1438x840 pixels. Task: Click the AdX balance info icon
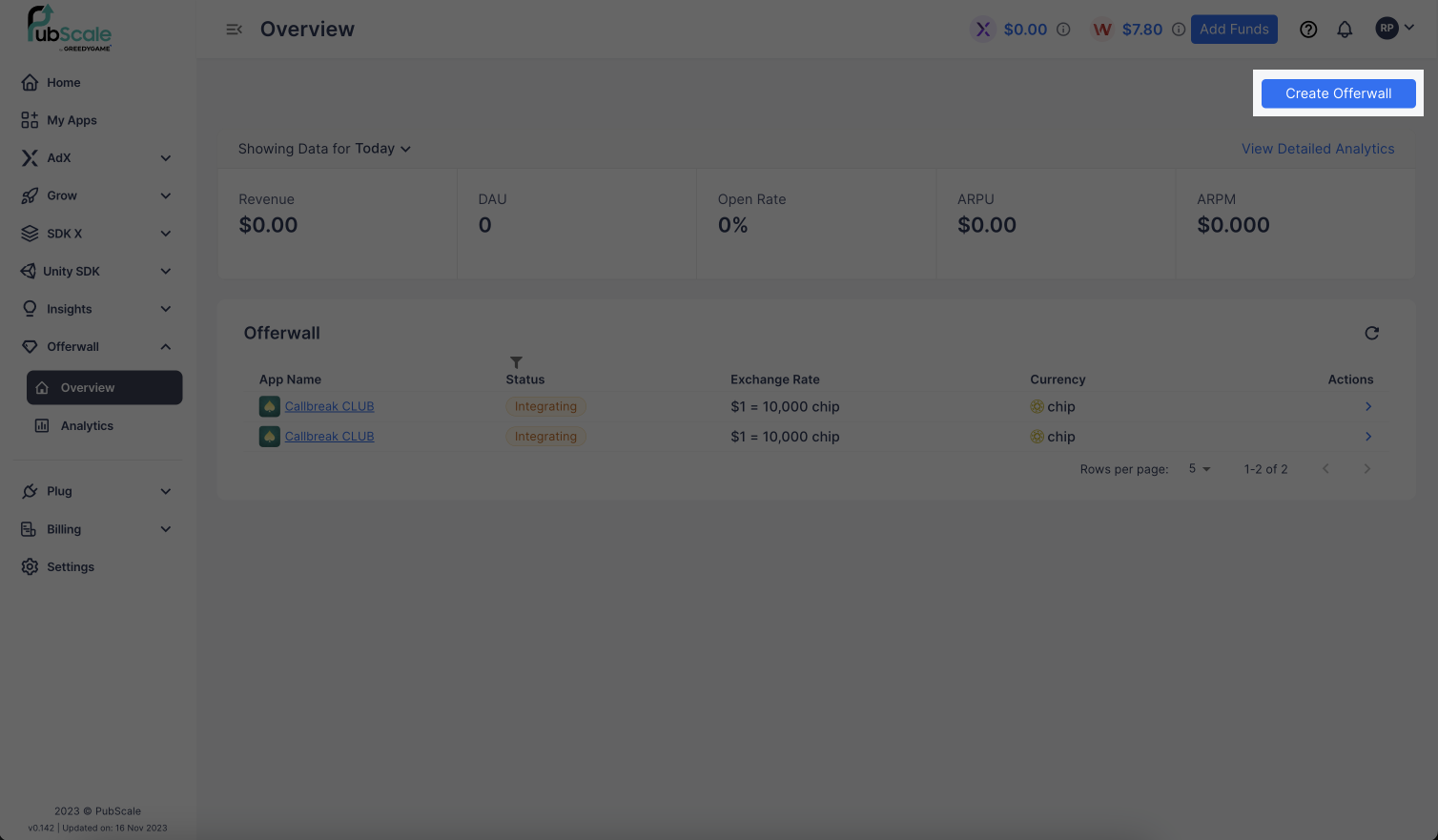tap(1063, 30)
